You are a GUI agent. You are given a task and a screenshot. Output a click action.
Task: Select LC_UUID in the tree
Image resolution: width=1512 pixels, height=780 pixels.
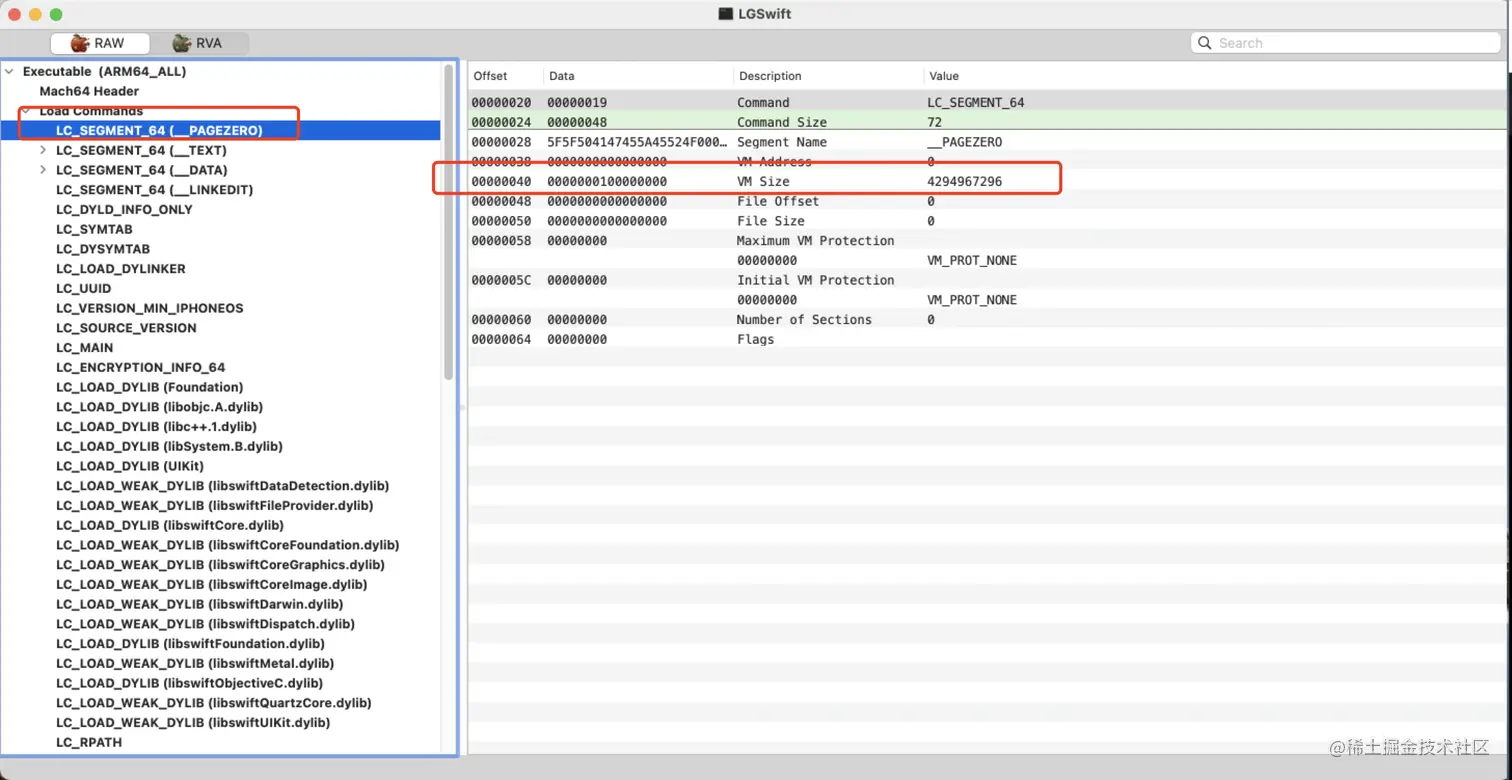pos(84,288)
